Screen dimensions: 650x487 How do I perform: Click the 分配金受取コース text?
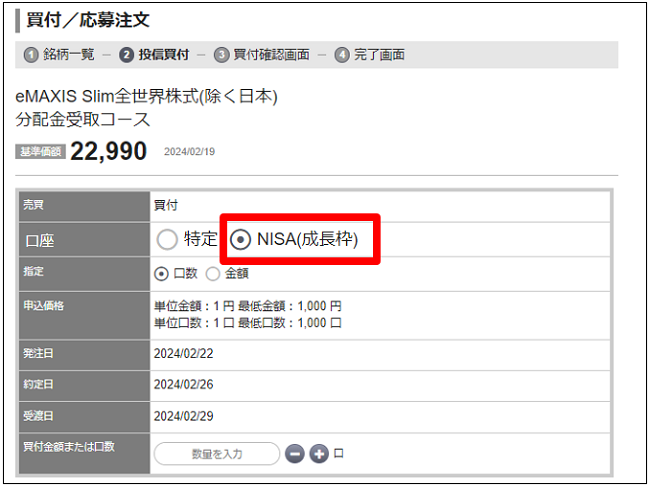point(82,120)
